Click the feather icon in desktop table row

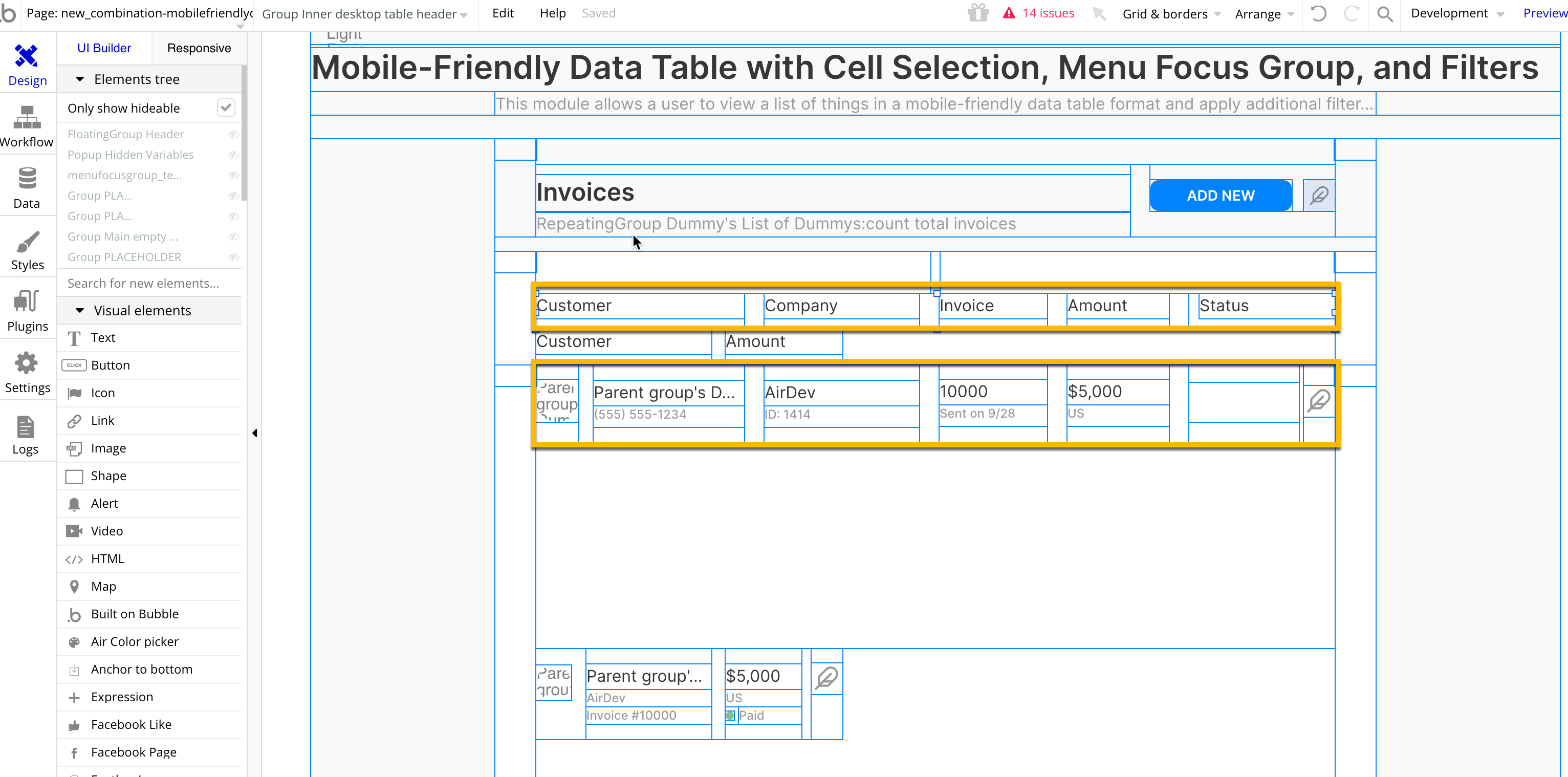point(1318,400)
